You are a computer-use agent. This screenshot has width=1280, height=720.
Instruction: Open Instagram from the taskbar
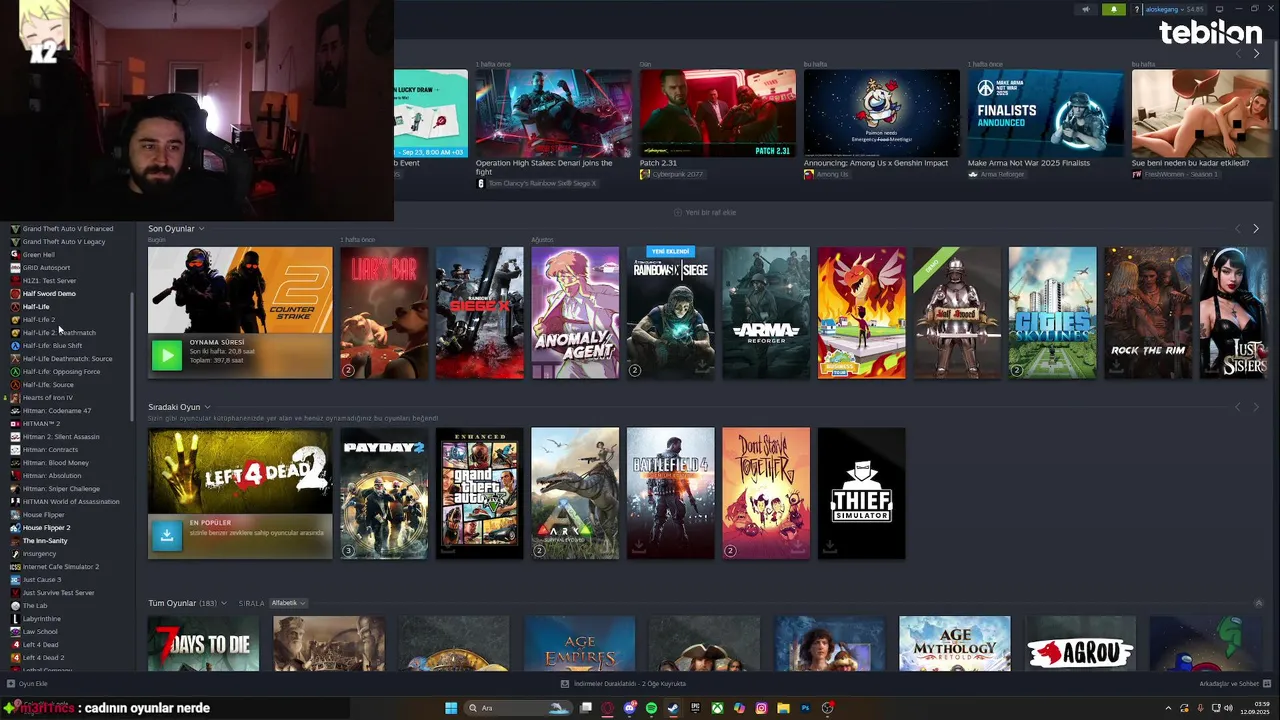[761, 708]
